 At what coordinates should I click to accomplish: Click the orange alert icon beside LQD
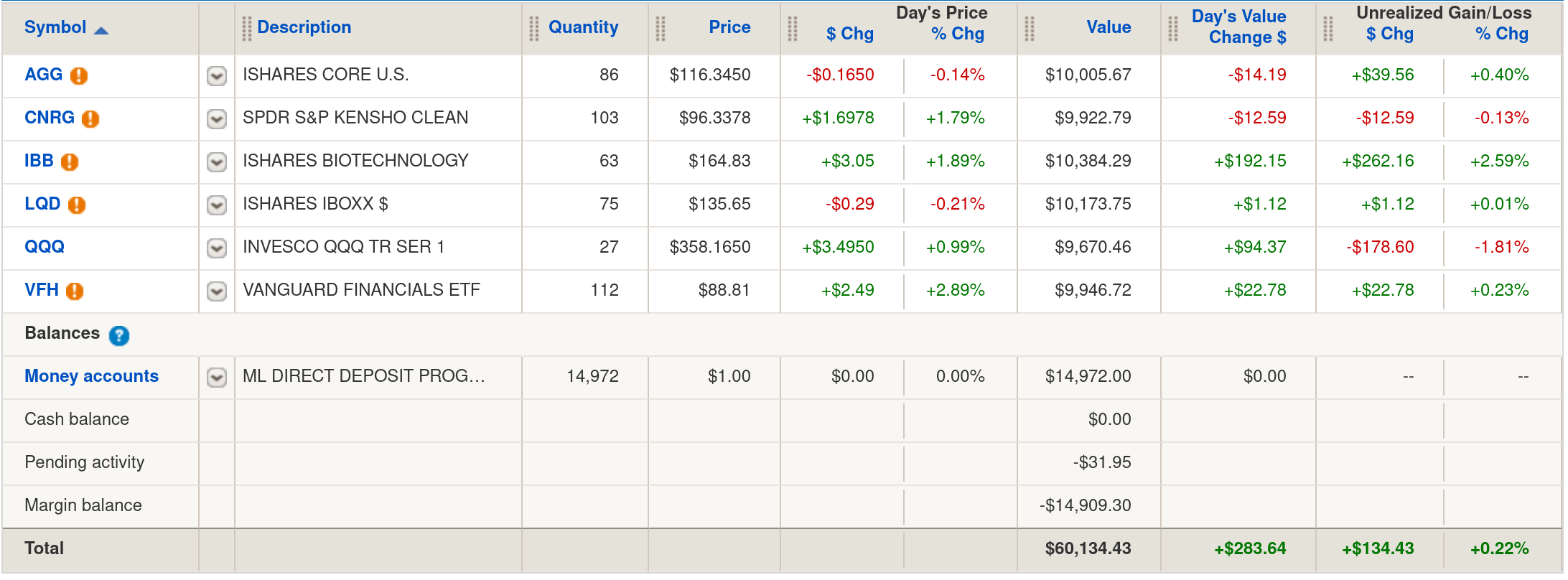click(77, 205)
